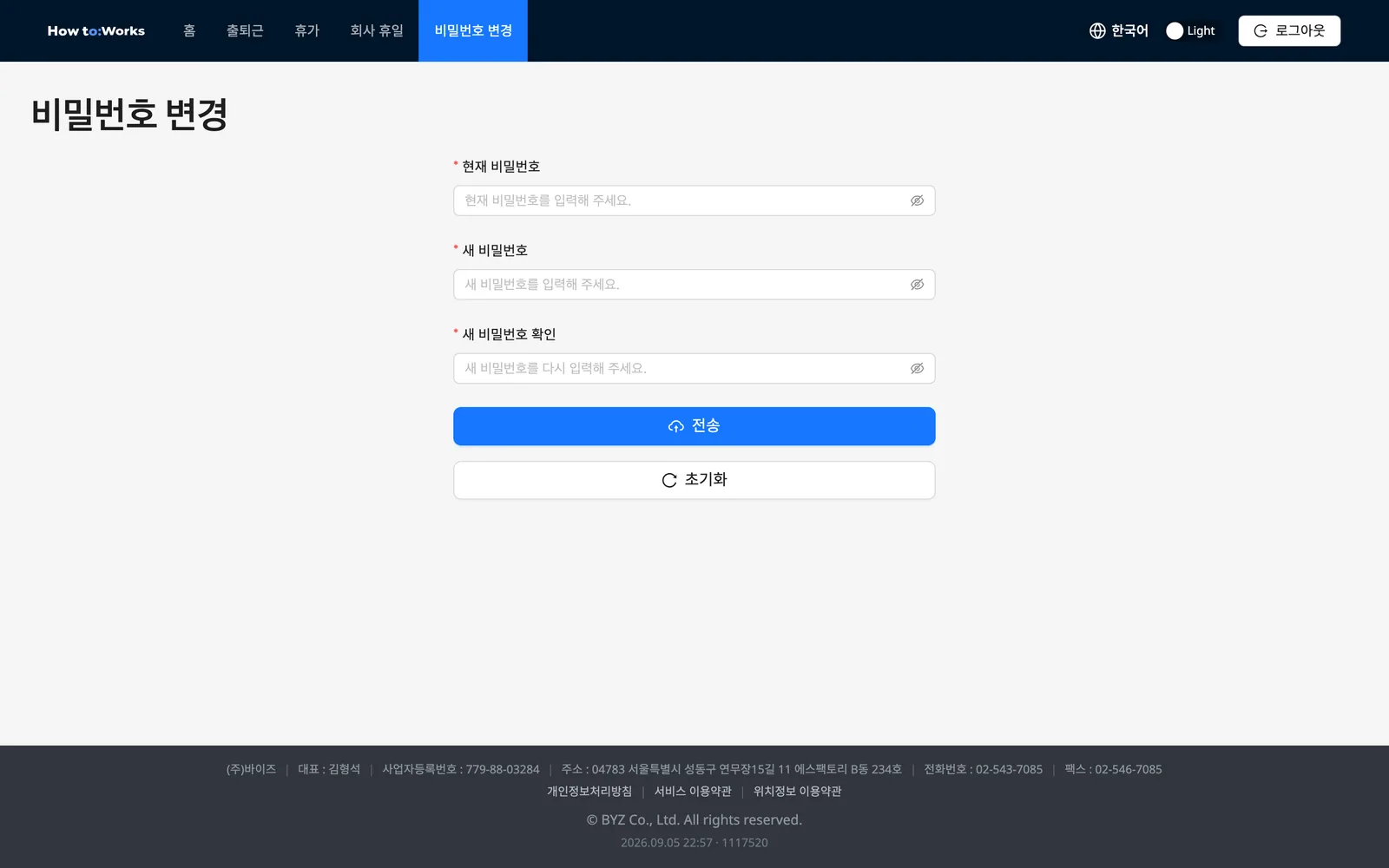The image size is (1389, 868).
Task: Click the 대표 : 김형석 footer text
Action: [x=329, y=769]
